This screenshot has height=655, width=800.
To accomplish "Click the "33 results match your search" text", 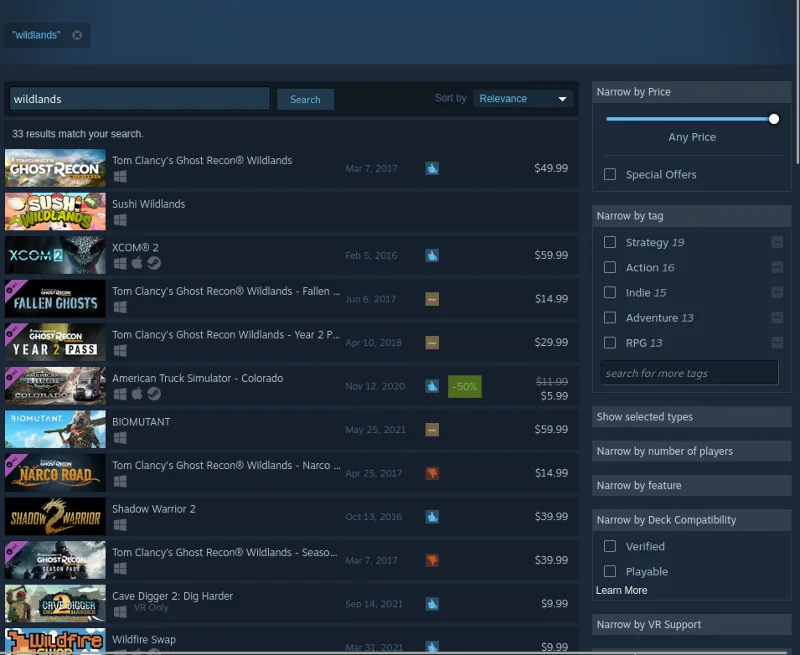I will [x=78, y=134].
